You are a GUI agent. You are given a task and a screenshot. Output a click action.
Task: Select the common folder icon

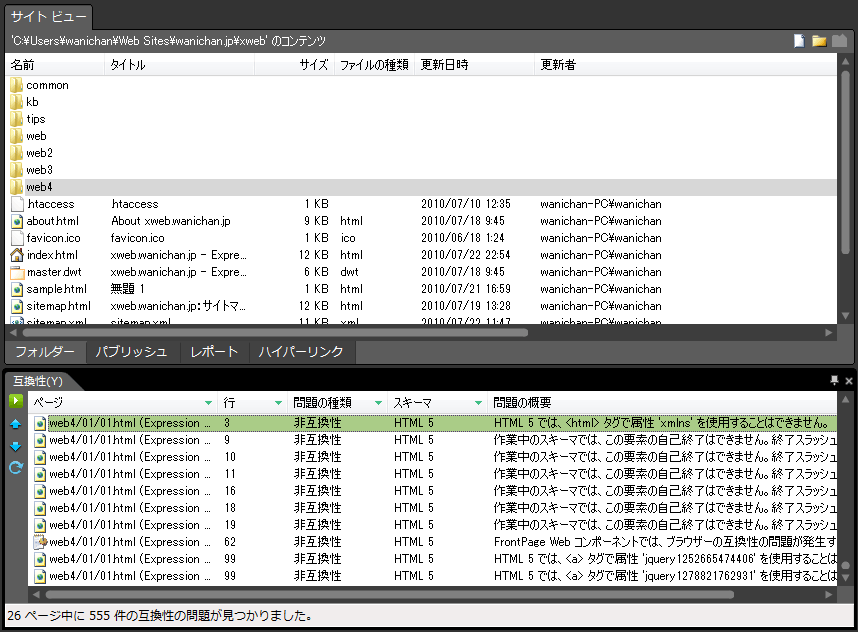(x=16, y=85)
